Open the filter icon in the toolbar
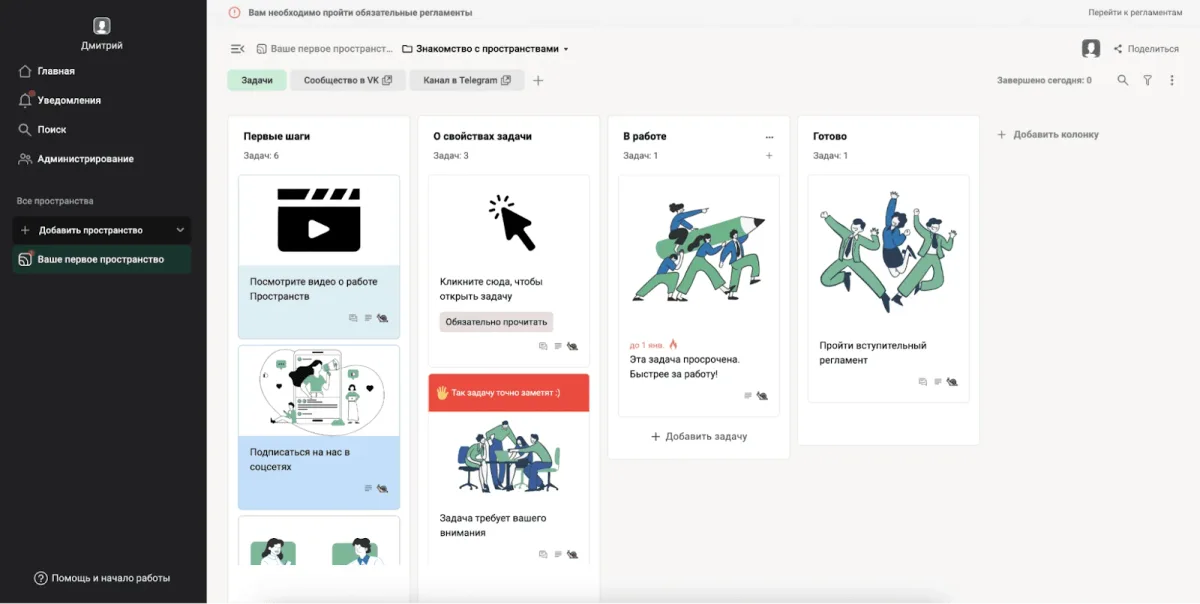Viewport: 1200px width, 604px height. [x=1147, y=80]
